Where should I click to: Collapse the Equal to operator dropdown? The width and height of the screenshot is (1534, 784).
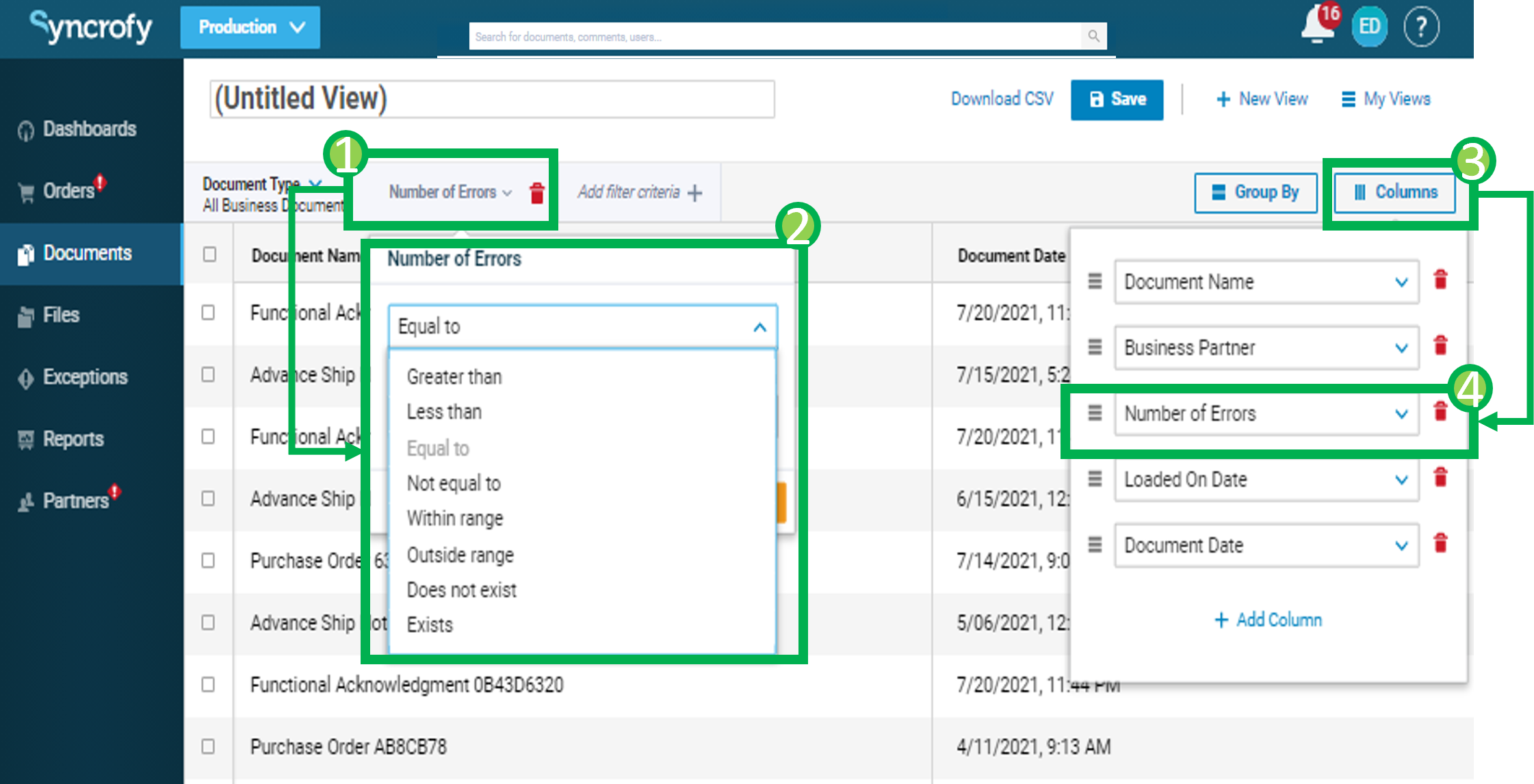[759, 327]
